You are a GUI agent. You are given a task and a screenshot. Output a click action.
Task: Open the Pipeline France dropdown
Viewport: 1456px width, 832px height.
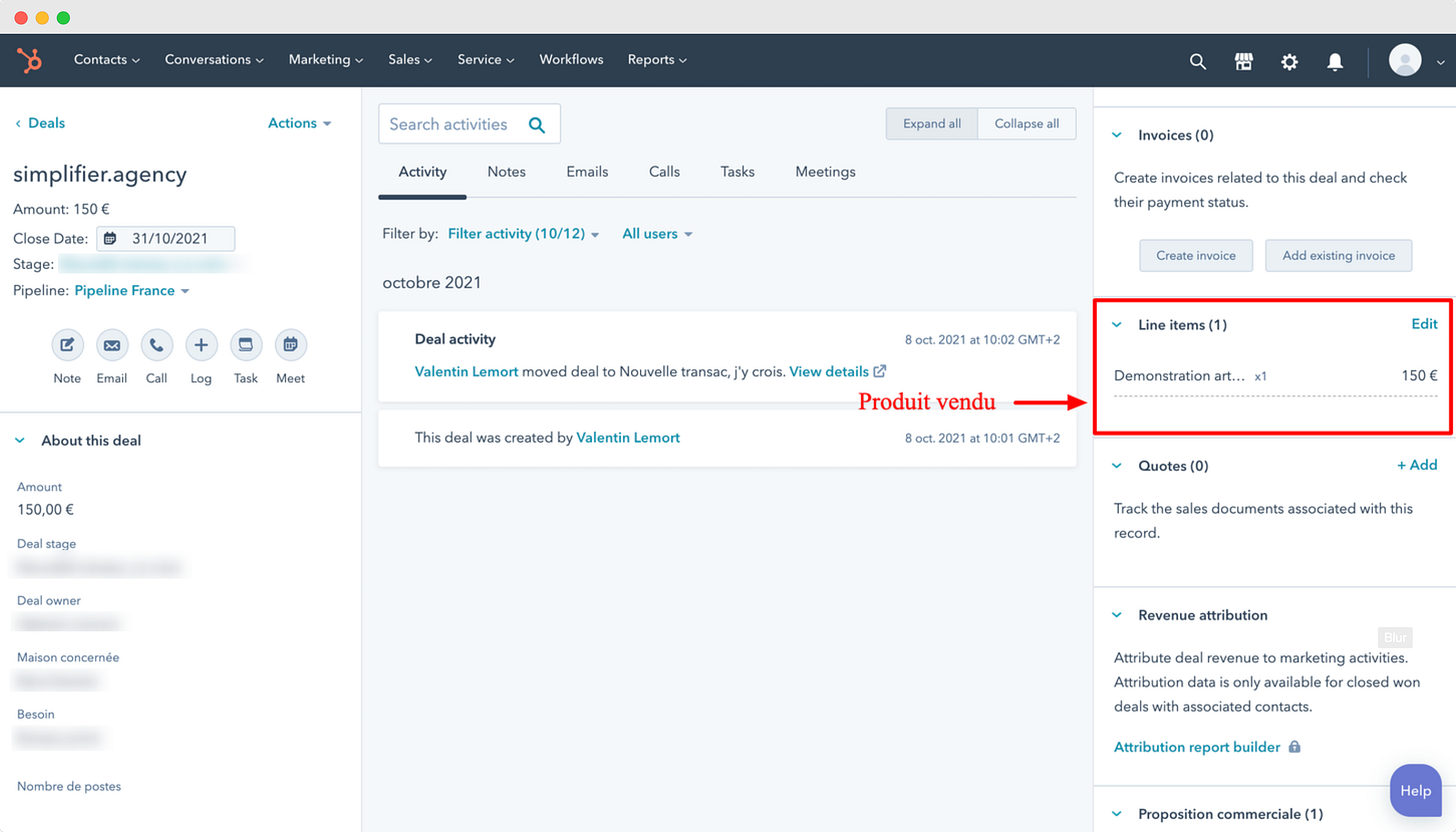pyautogui.click(x=132, y=291)
